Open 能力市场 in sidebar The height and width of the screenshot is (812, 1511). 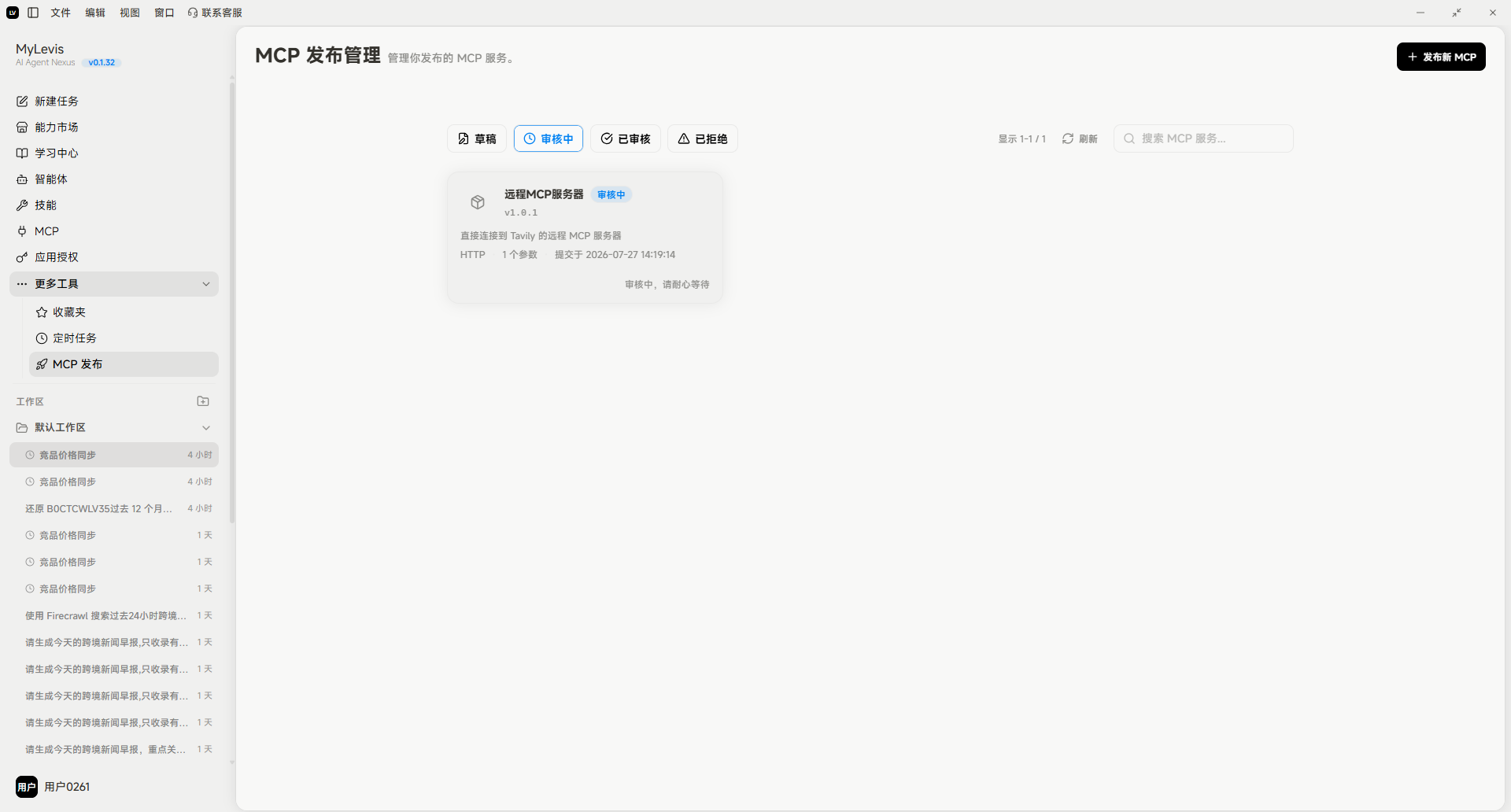(x=114, y=127)
